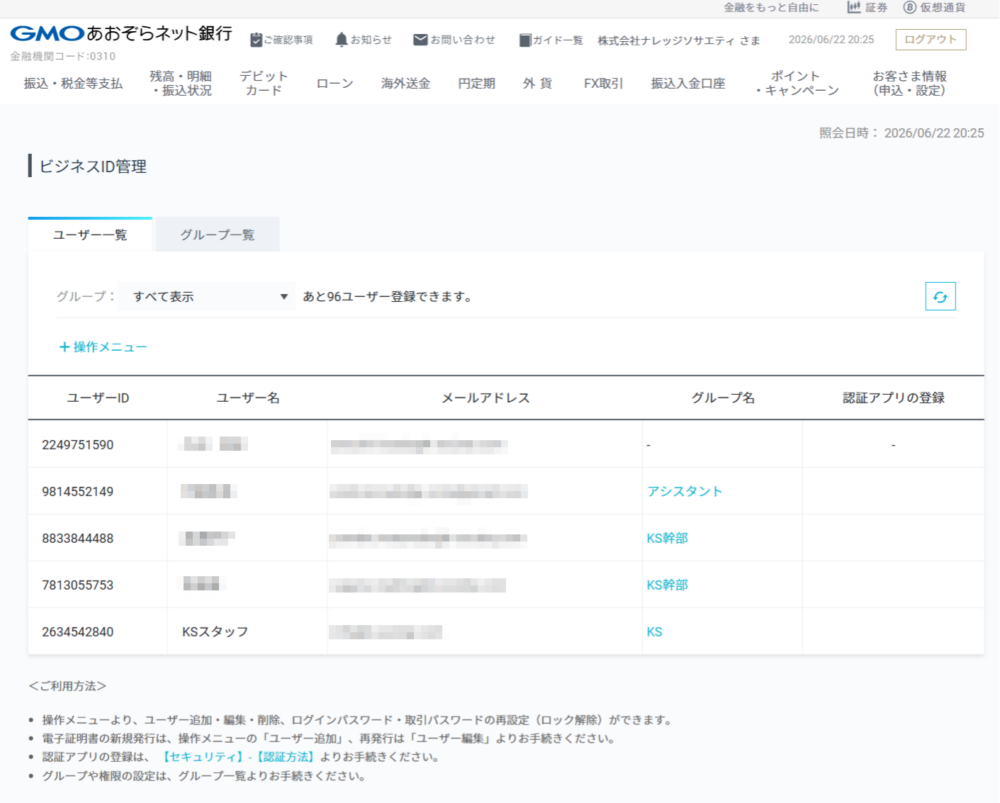
Task: Refresh the user list with reload icon
Action: 940,297
